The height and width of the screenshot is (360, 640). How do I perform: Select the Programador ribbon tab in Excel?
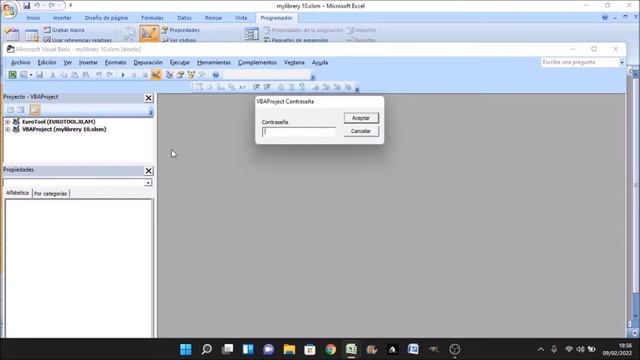coord(276,18)
